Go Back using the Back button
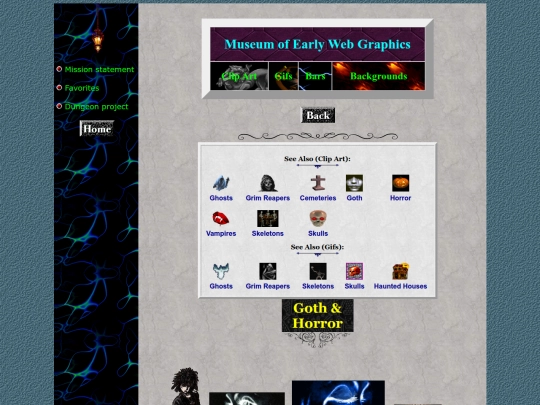540x405 pixels. [318, 115]
